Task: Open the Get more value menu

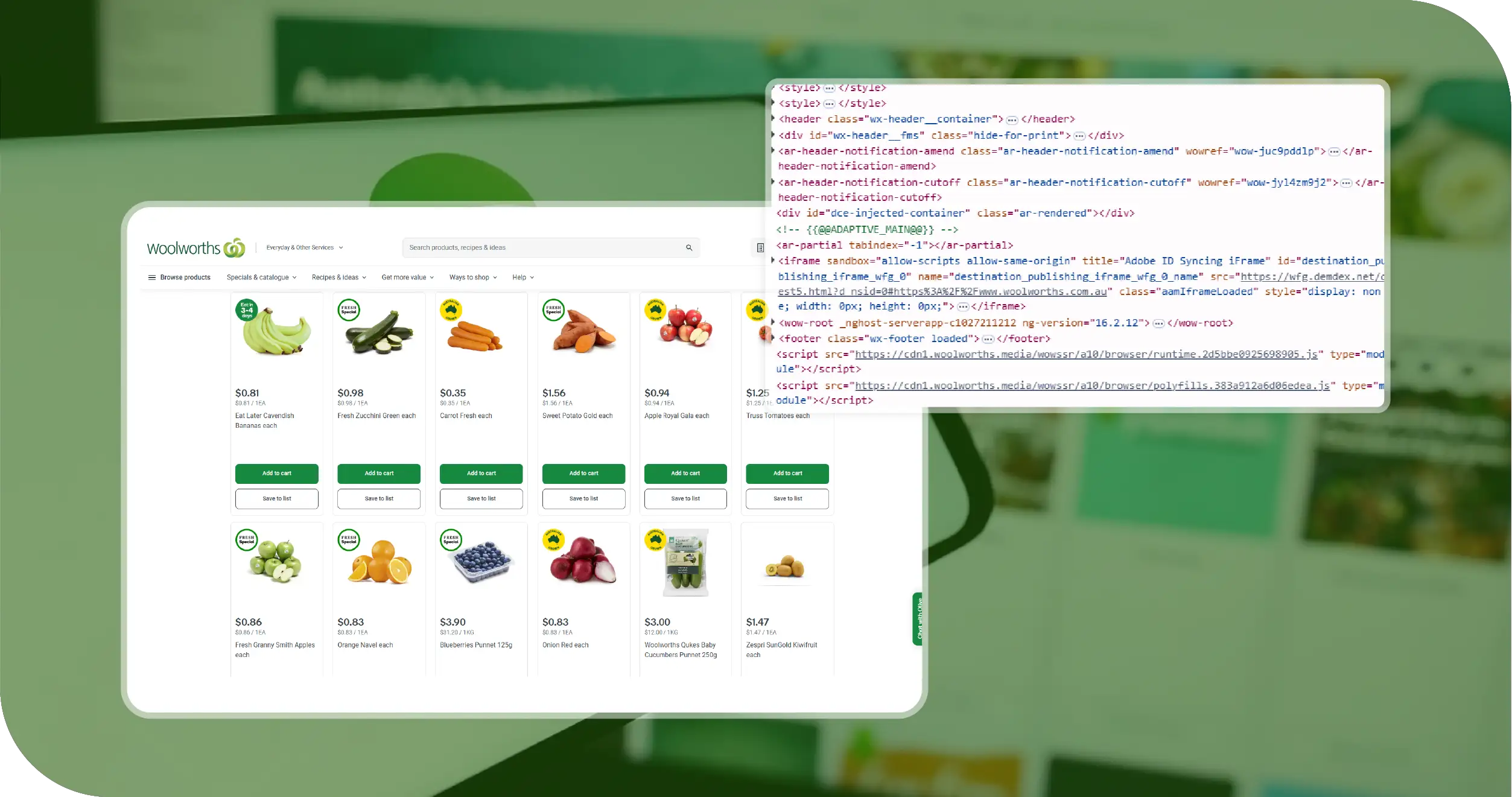Action: [407, 278]
